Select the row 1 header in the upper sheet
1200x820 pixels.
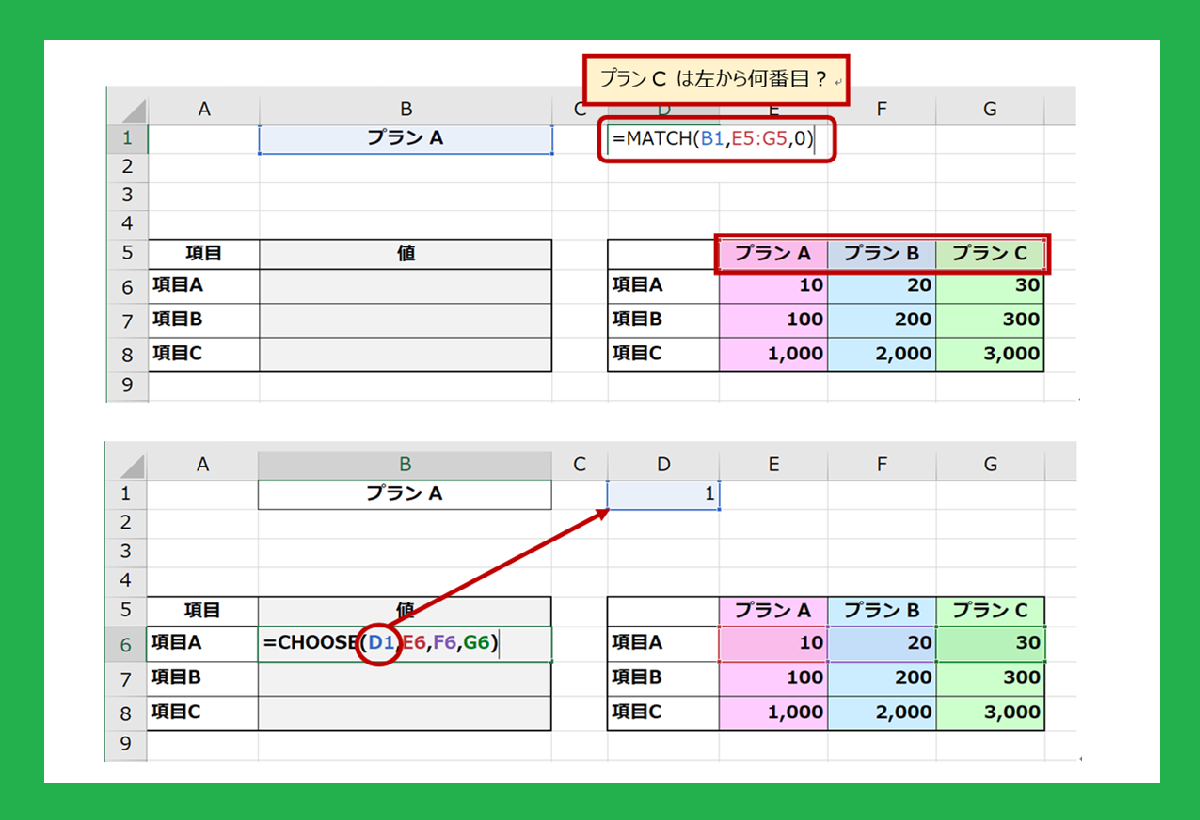pyautogui.click(x=126, y=139)
